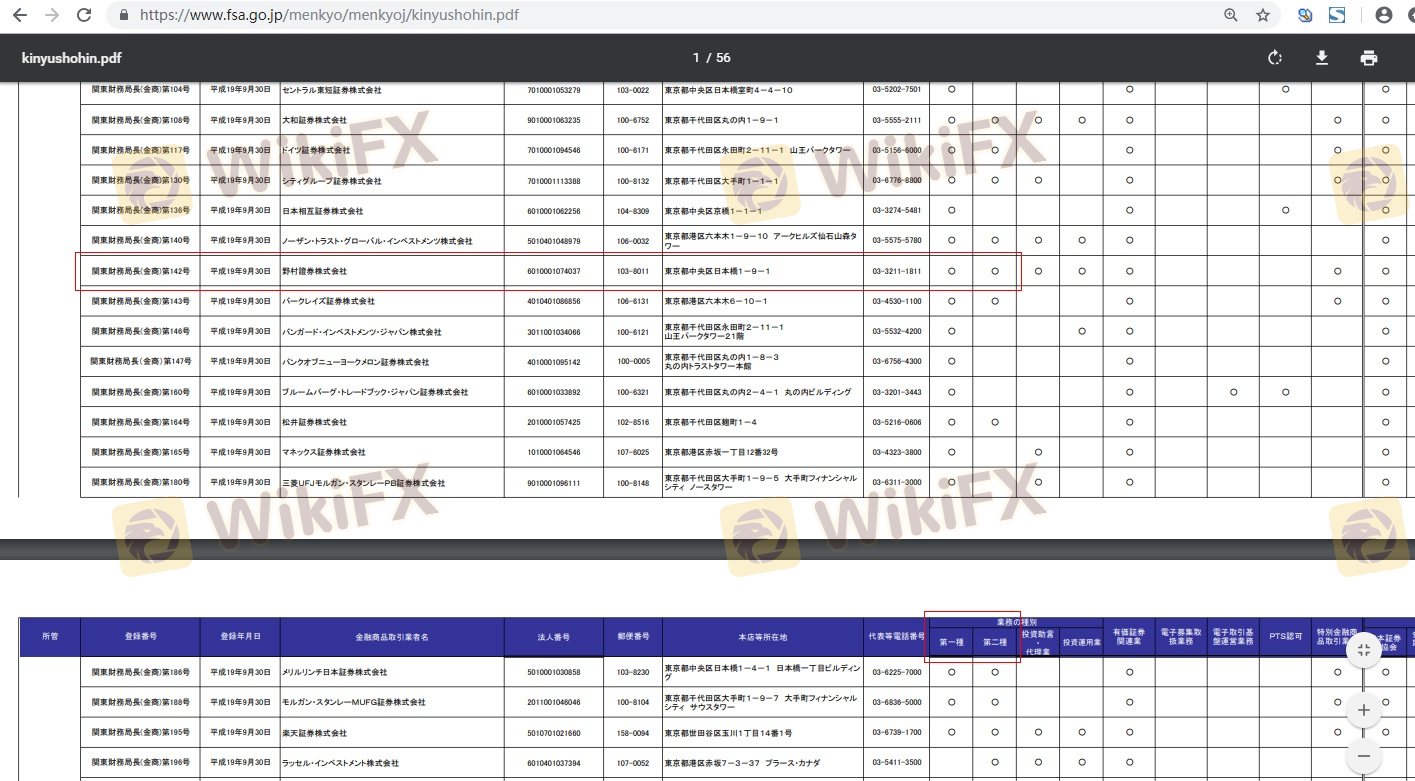Screen dimensions: 1415x781
Task: Zoom in using the plus button
Action: coord(1363,711)
